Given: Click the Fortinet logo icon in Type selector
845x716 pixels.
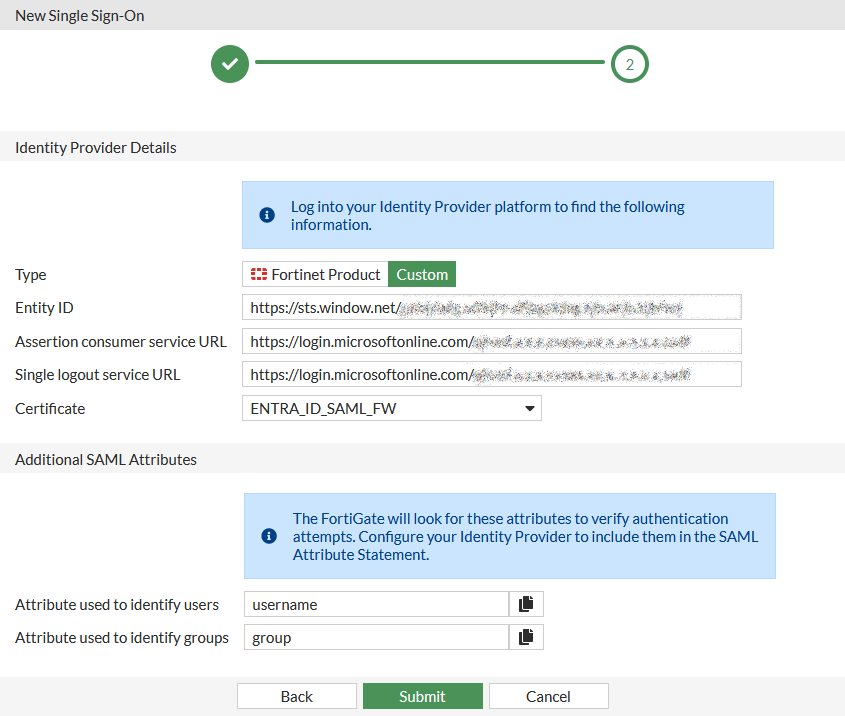Looking at the screenshot, I should [x=259, y=274].
